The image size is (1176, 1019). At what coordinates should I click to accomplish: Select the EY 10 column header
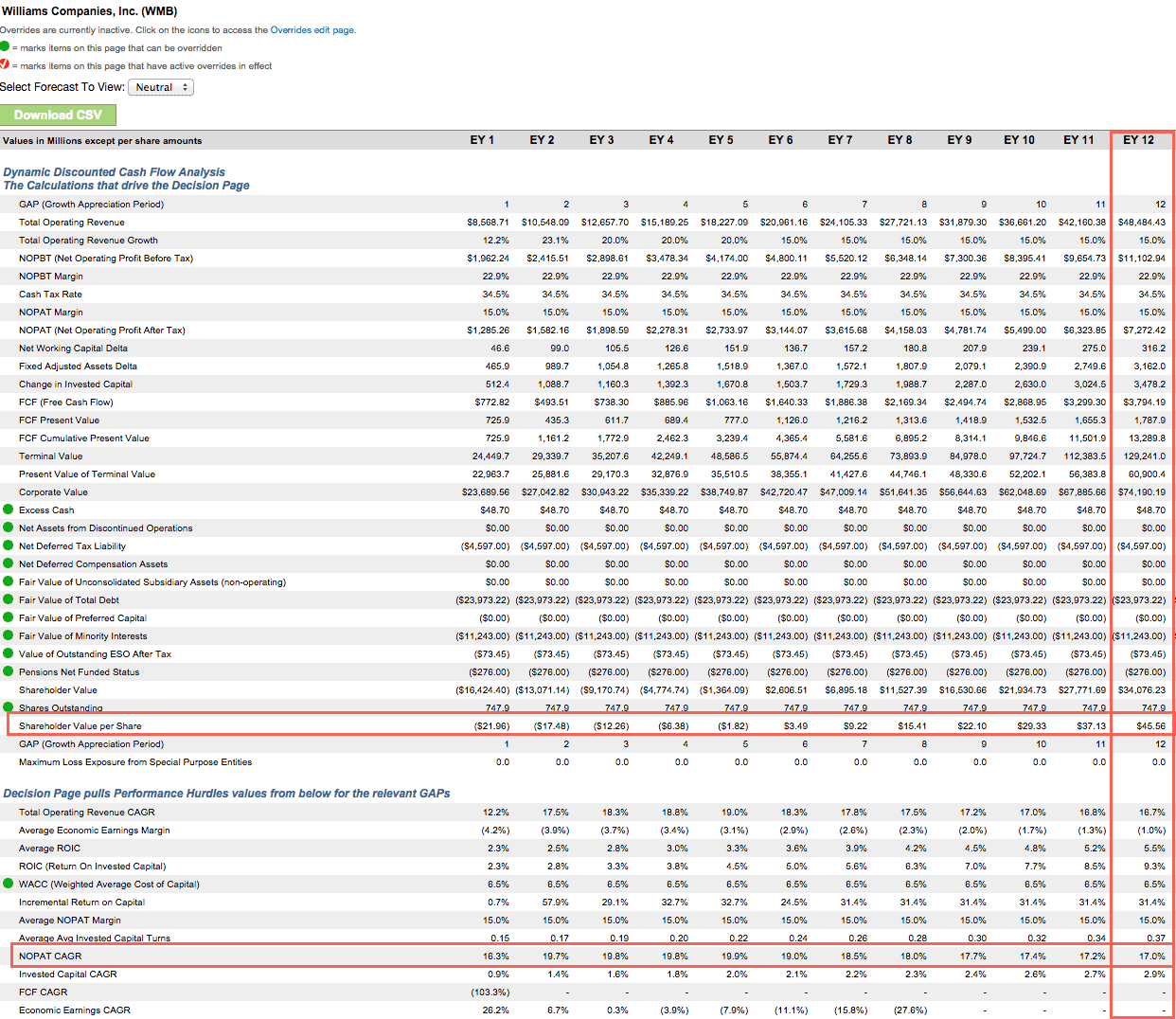pyautogui.click(x=1019, y=140)
